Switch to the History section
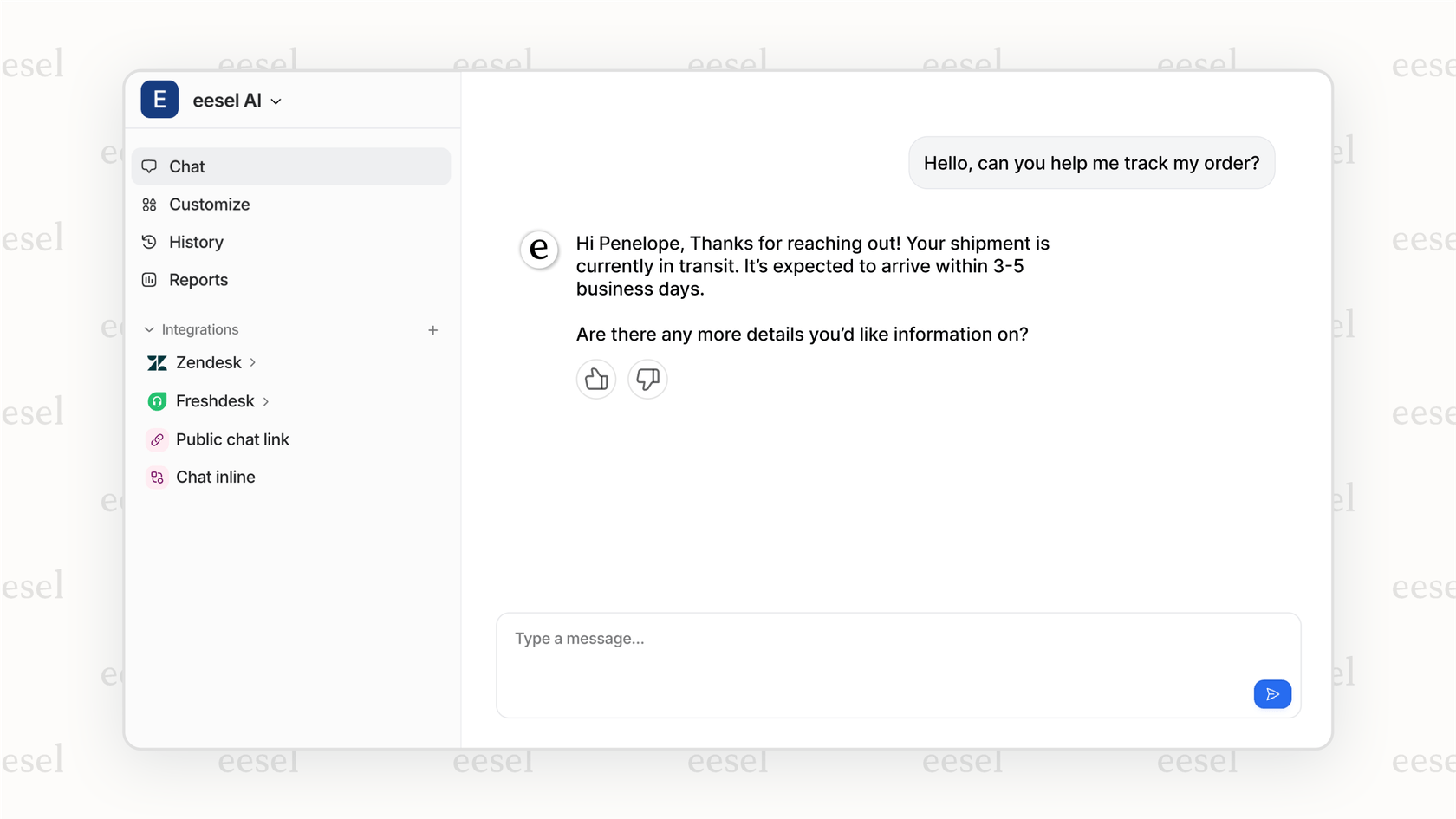This screenshot has width=1456, height=819. (196, 242)
